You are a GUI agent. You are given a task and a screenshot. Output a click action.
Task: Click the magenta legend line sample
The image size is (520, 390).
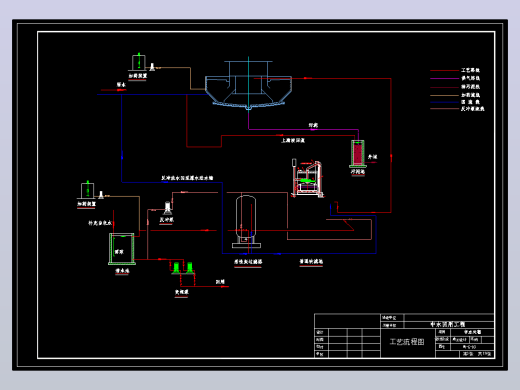[x=444, y=78]
